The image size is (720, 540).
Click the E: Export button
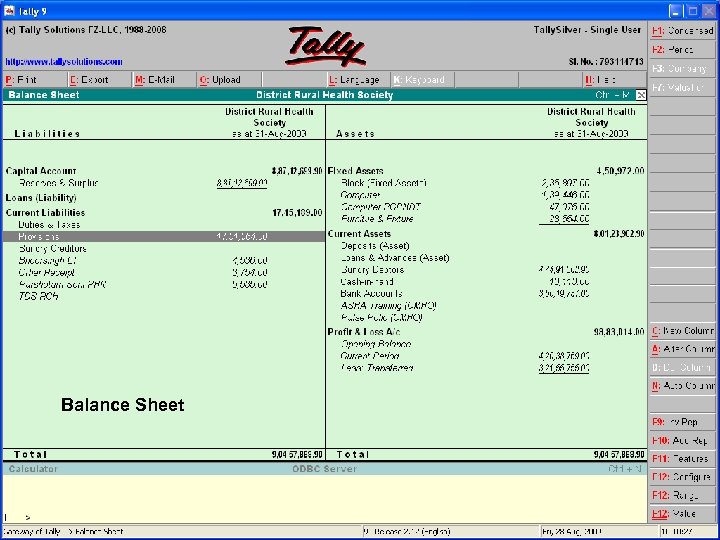click(100, 80)
